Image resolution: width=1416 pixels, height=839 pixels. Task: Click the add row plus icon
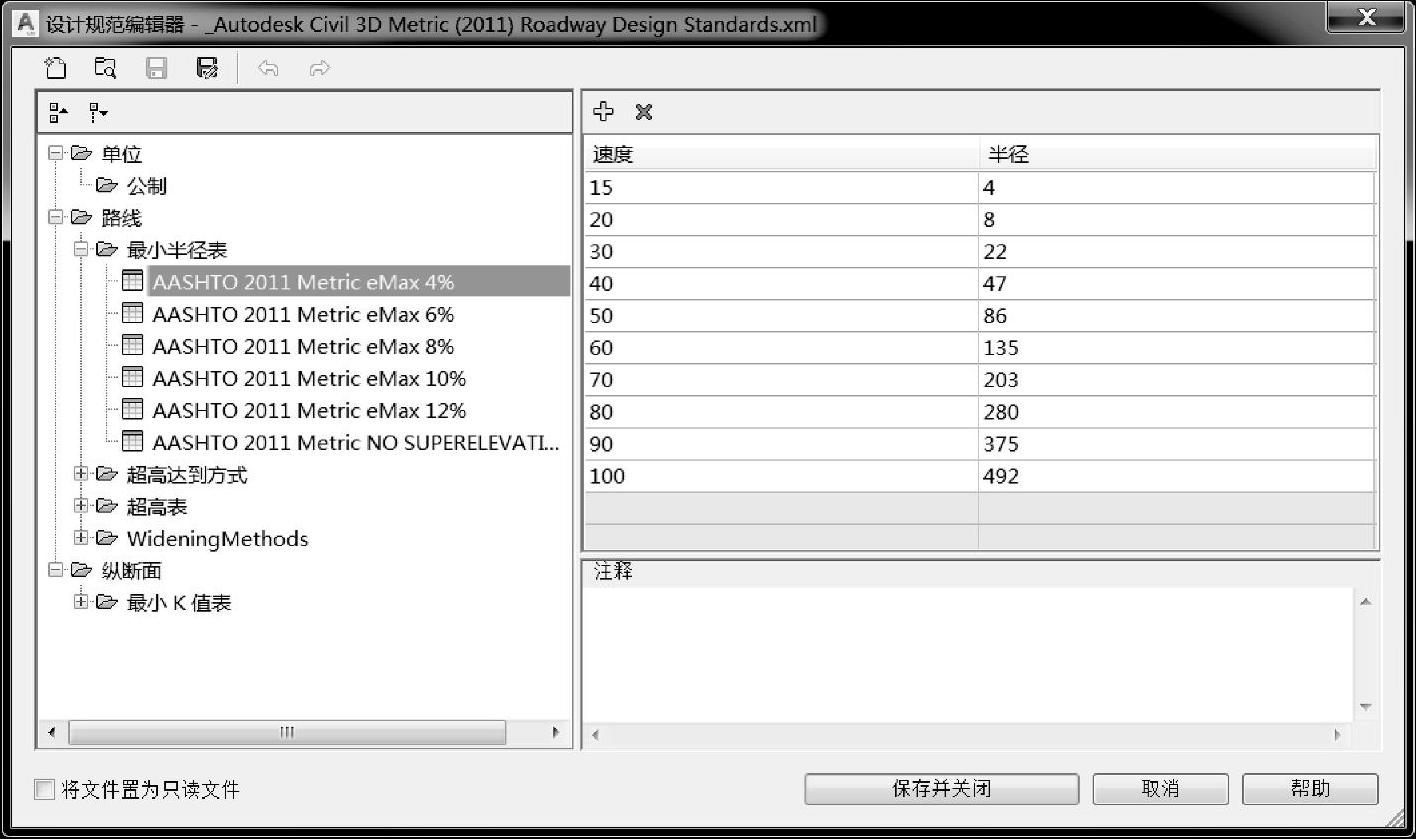(604, 111)
